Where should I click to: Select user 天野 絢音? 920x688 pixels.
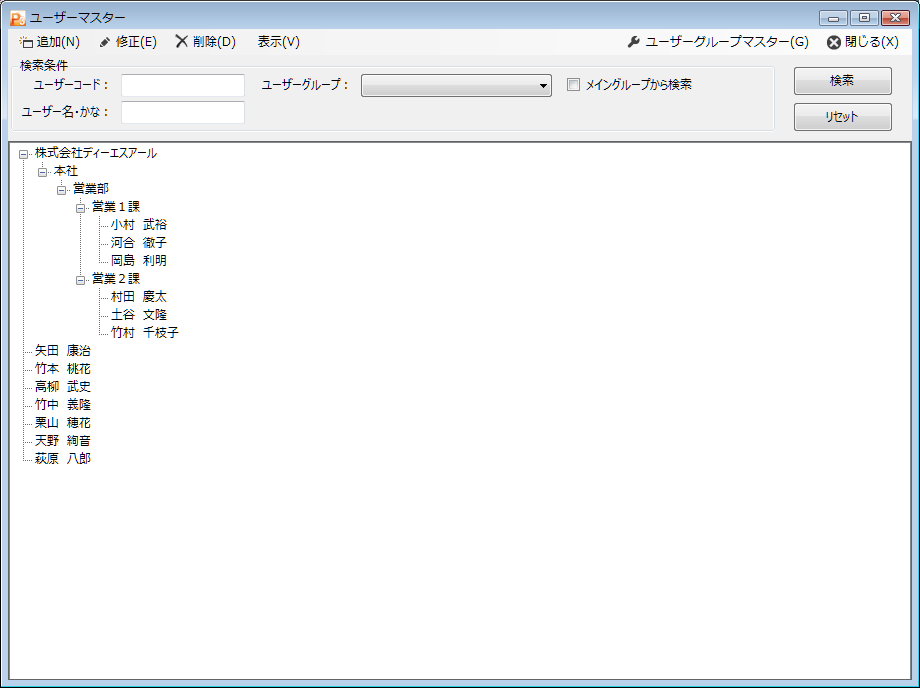pyautogui.click(x=63, y=440)
